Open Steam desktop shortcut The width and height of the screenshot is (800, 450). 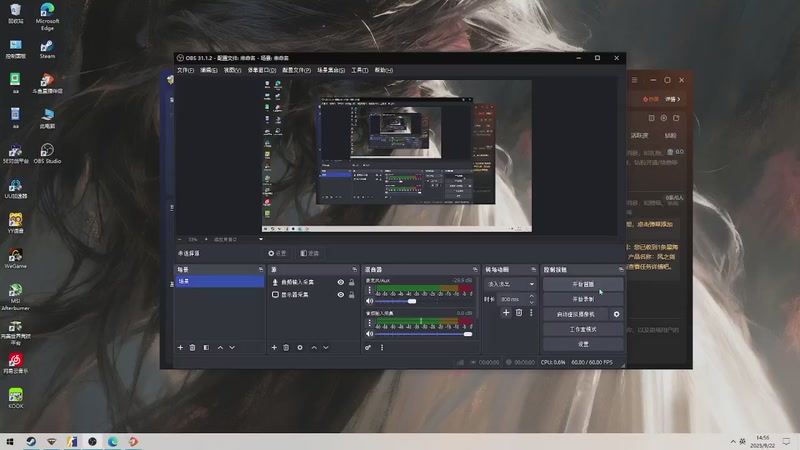(47, 49)
